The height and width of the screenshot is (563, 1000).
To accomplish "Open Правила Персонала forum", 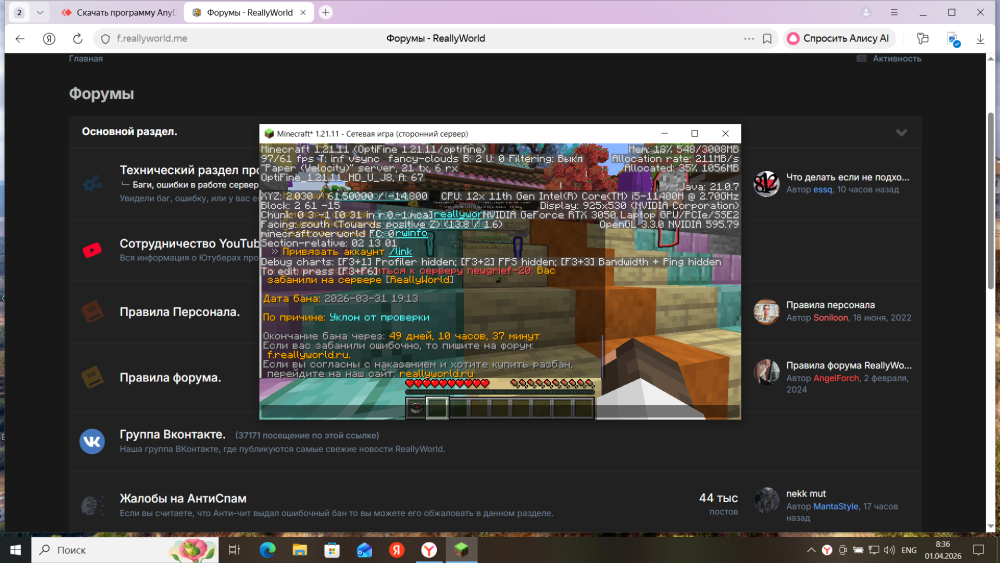I will [x=179, y=312].
